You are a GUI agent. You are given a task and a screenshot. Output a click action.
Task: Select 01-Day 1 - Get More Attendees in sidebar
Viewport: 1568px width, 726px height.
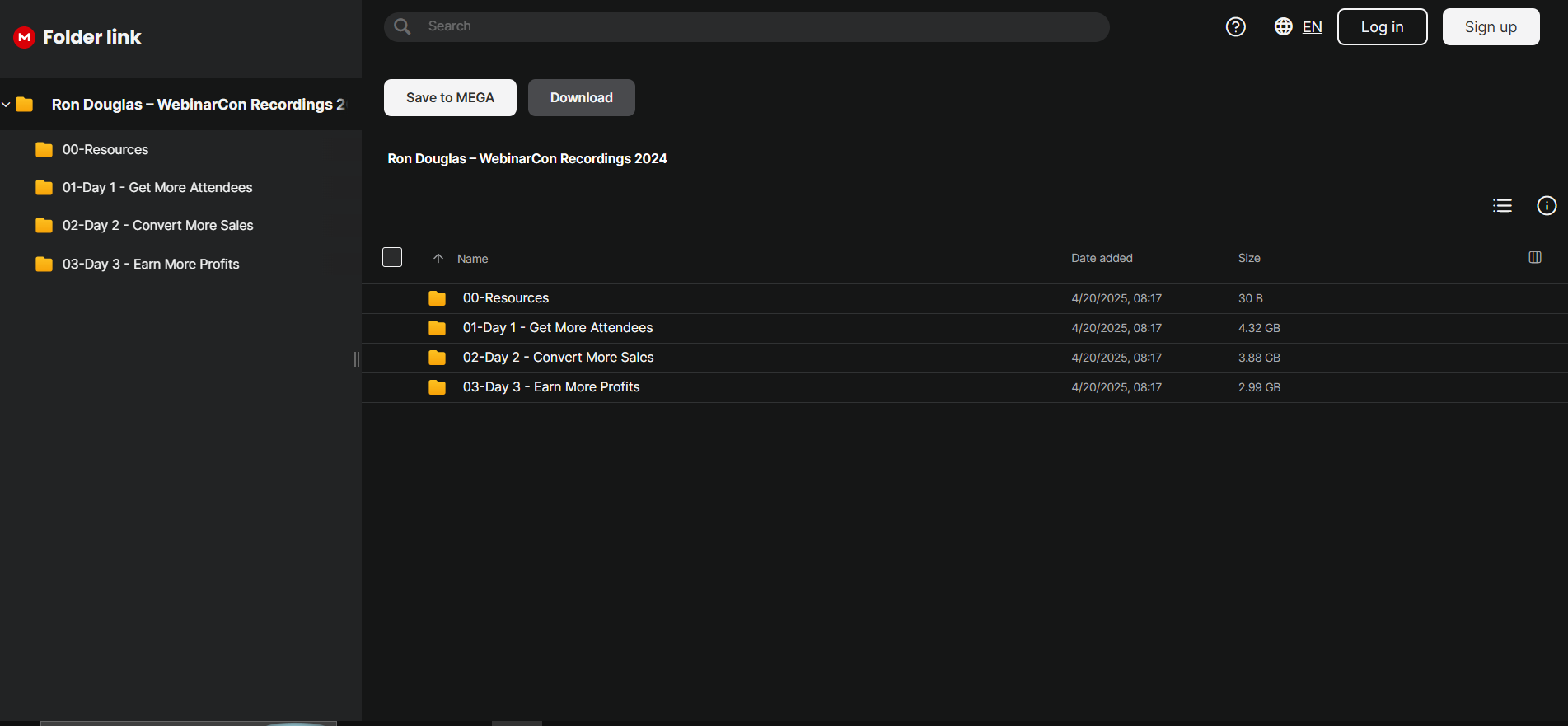click(157, 188)
